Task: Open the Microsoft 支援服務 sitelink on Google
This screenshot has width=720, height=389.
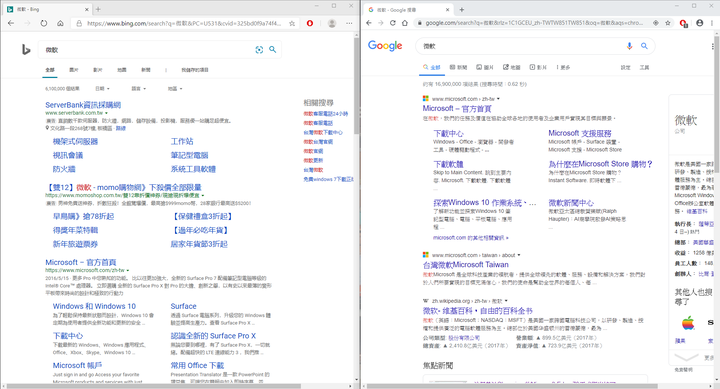Action: [579, 133]
